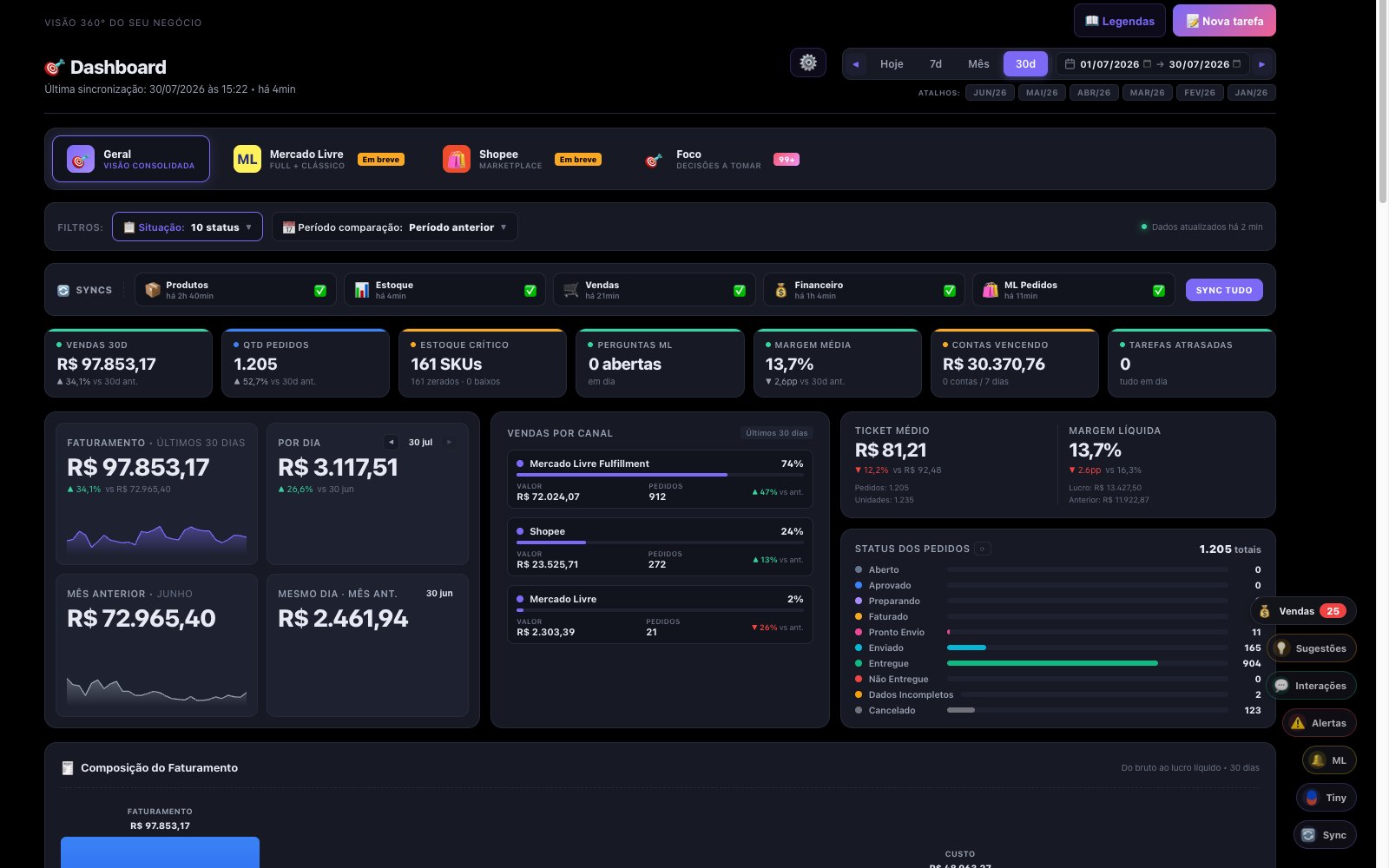The image size is (1389, 868).
Task: Jump to MAI/26 shortcut
Action: [x=1042, y=93]
